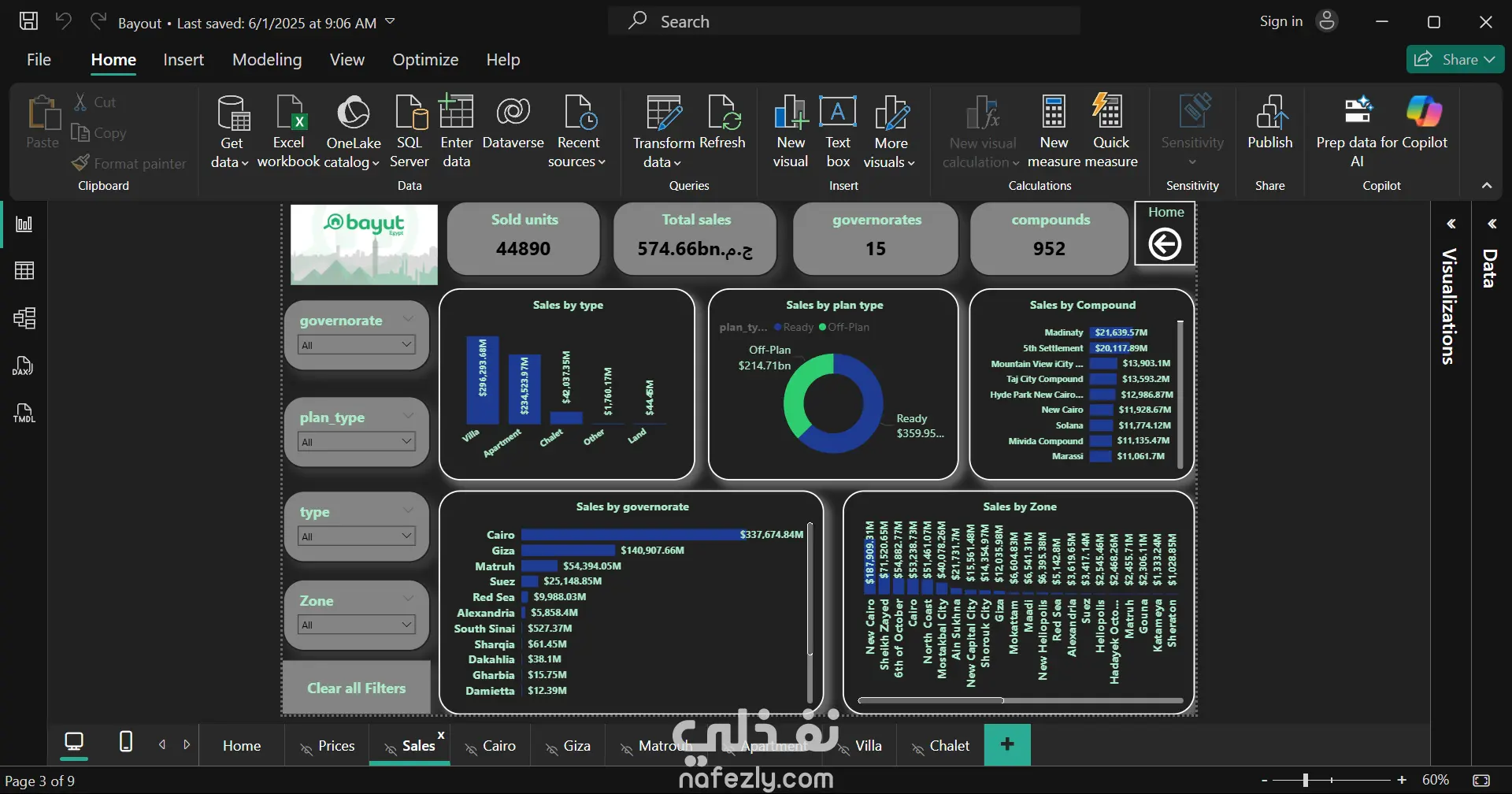Expand the Data pane
1512x794 pixels.
1492,224
